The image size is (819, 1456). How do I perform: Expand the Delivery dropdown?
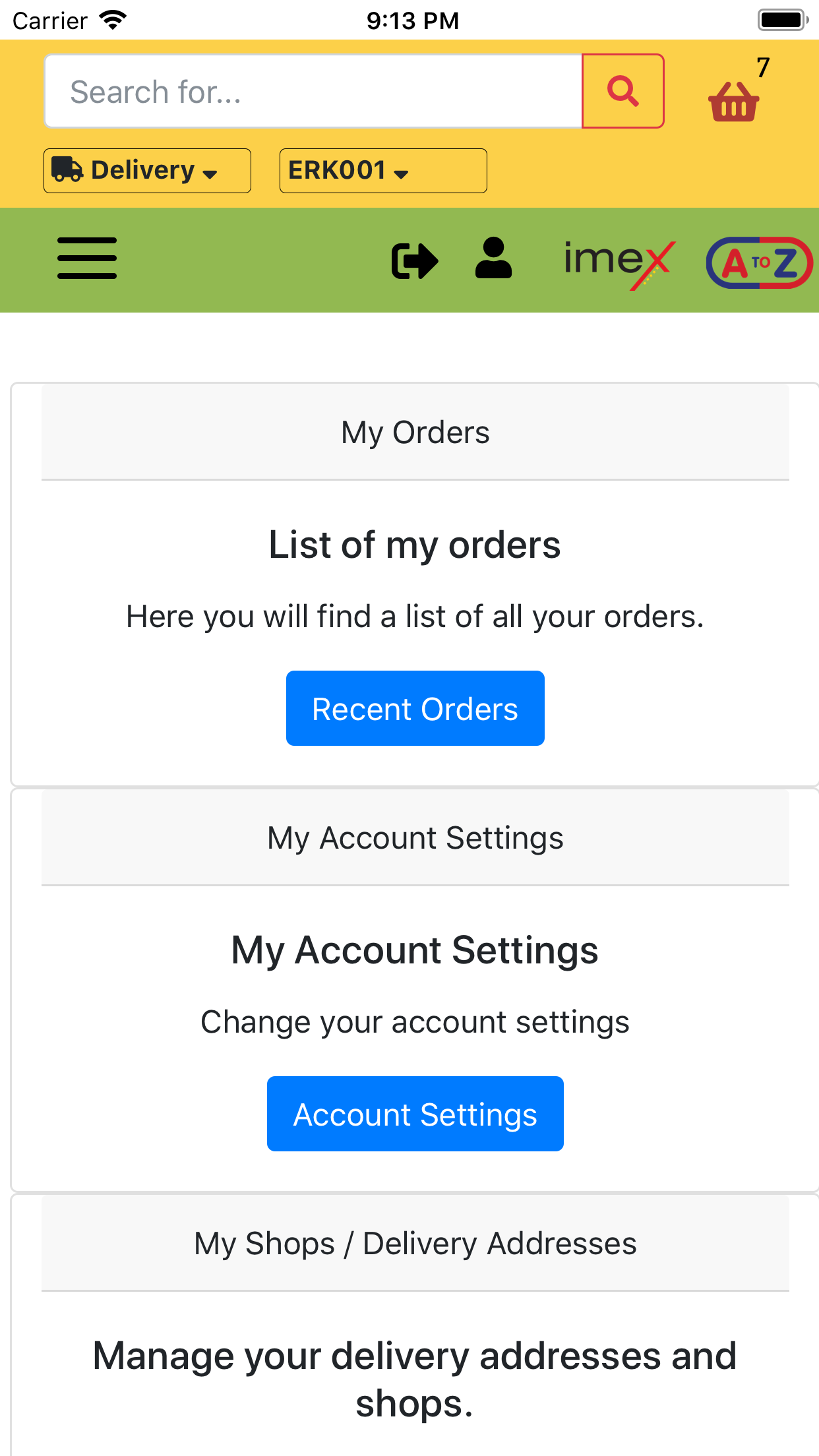pyautogui.click(x=147, y=171)
